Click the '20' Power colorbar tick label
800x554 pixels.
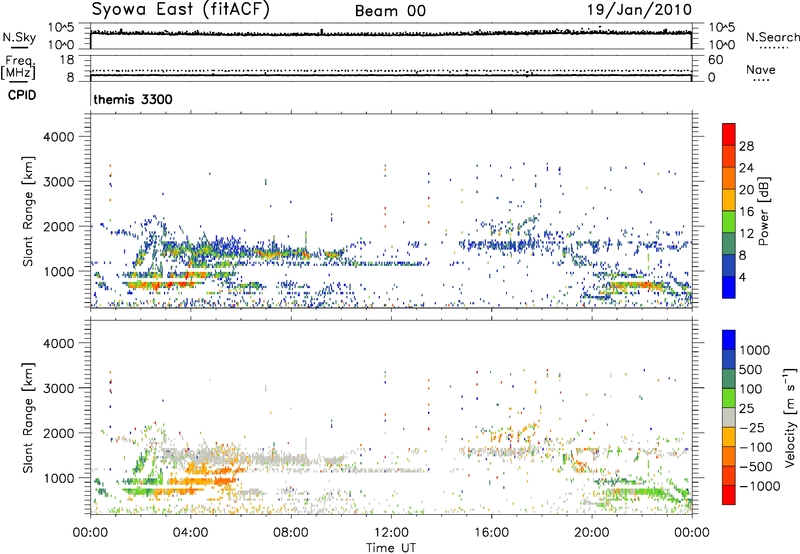tap(746, 190)
